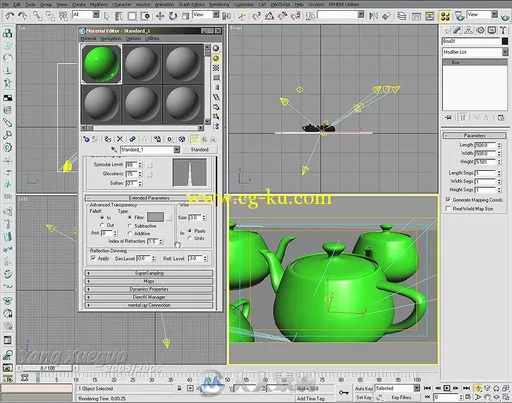
Task: Click the Box01 object color swatch
Action: click(x=505, y=41)
